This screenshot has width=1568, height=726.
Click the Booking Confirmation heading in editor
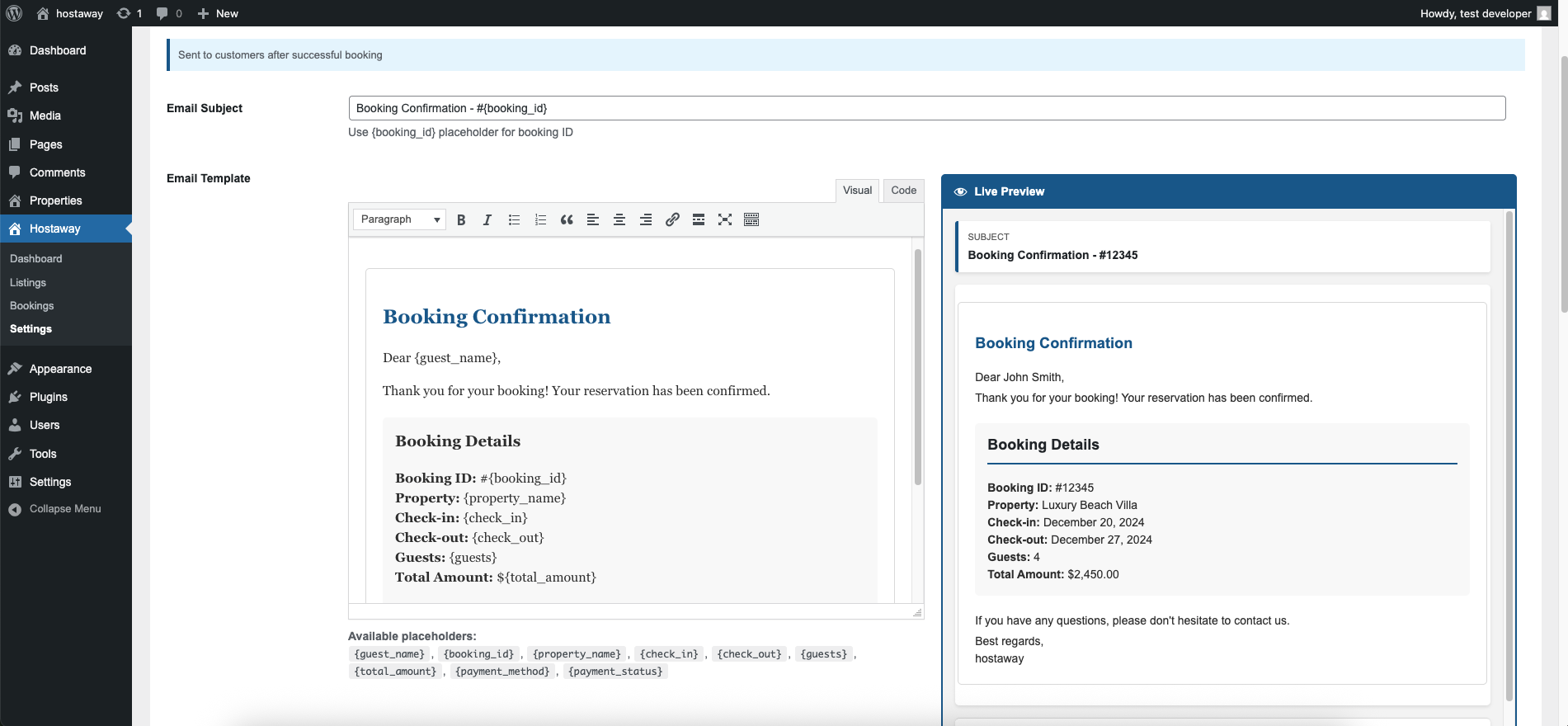pos(497,317)
